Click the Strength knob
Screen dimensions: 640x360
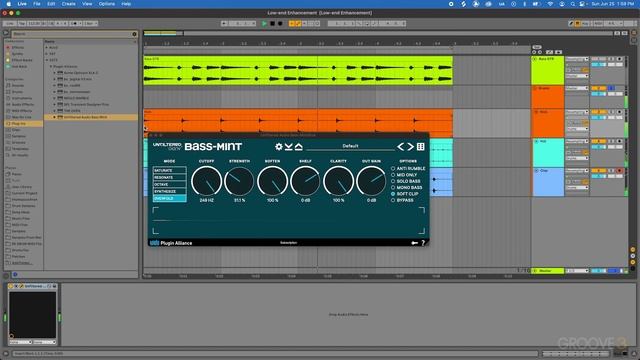pos(239,181)
